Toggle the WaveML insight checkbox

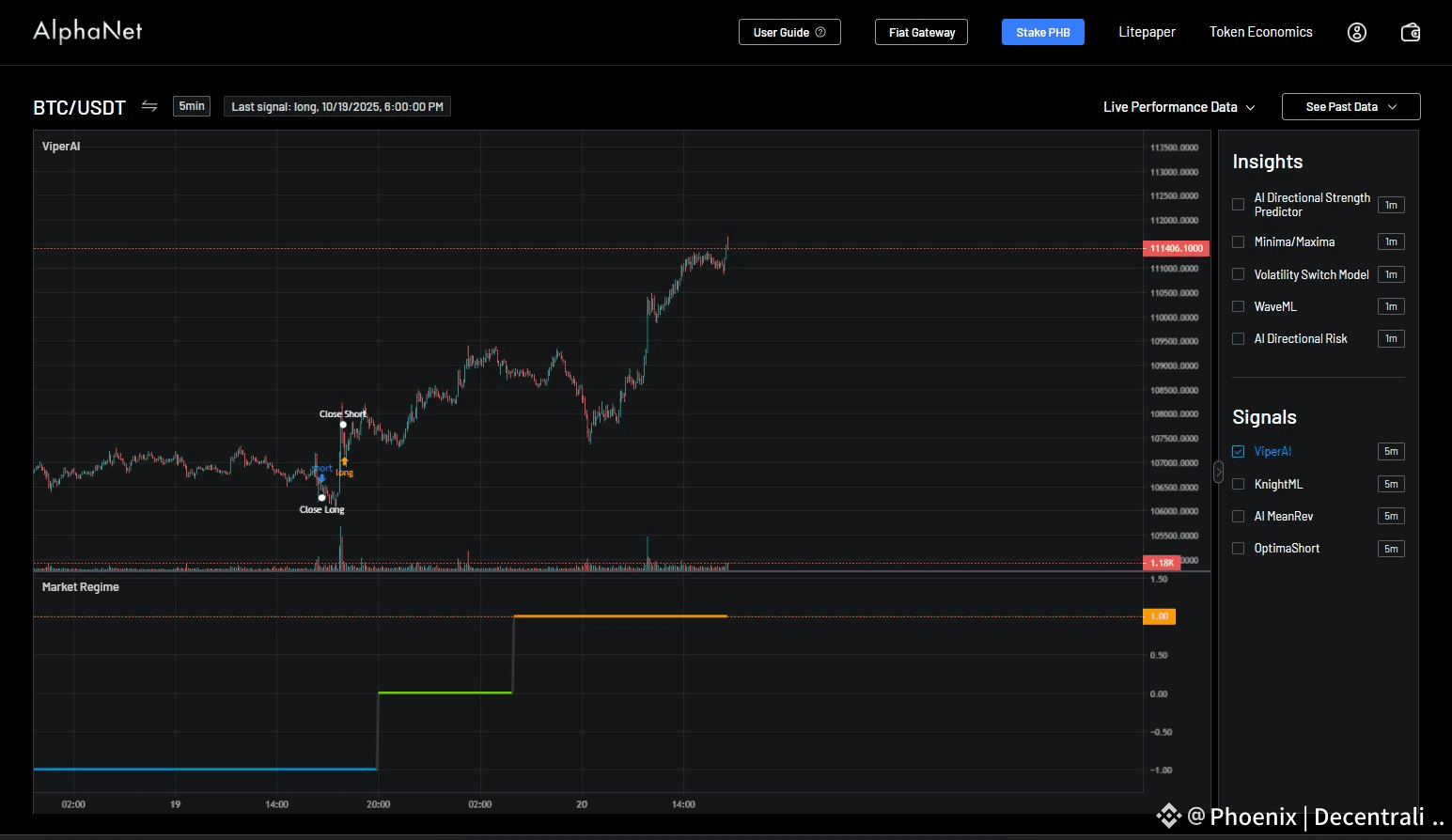coord(1238,306)
